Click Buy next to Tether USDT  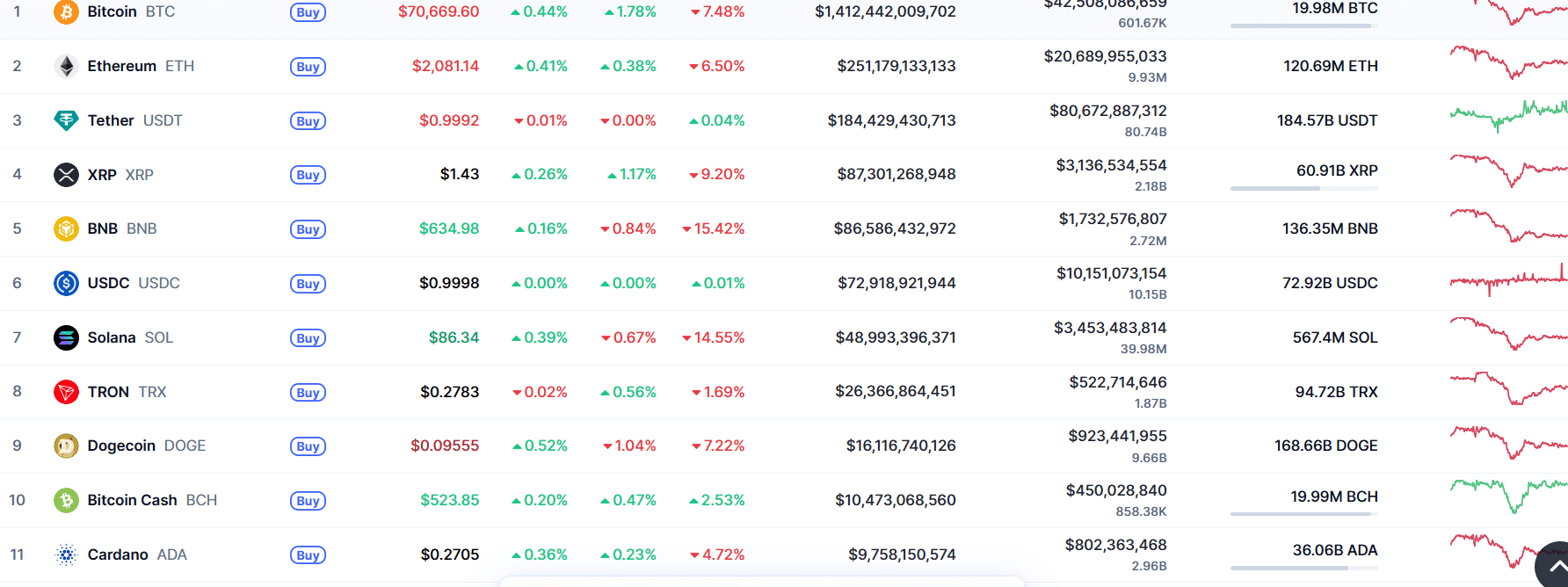click(308, 121)
